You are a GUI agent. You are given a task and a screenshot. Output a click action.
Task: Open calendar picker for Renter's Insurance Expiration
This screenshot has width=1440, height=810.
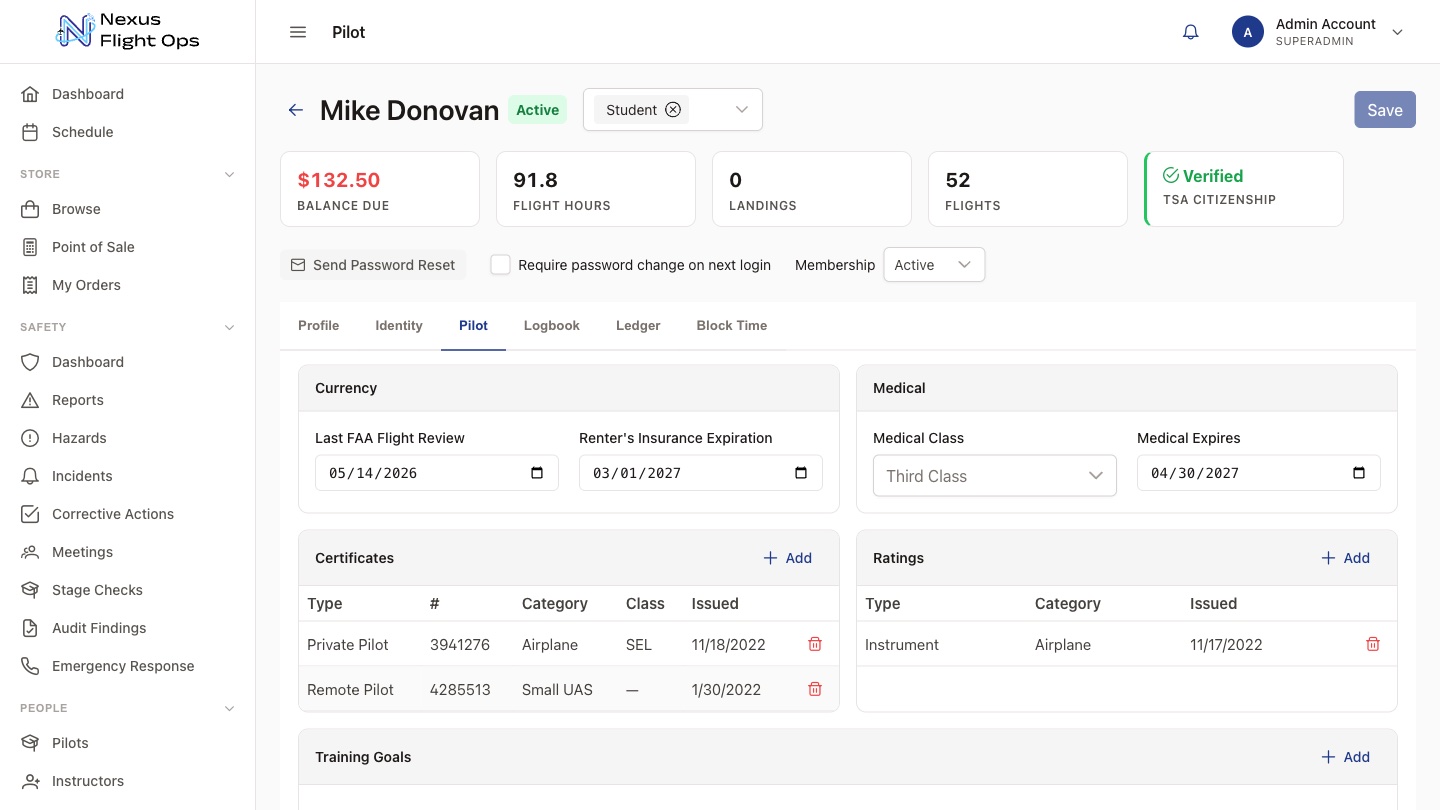[x=801, y=473]
